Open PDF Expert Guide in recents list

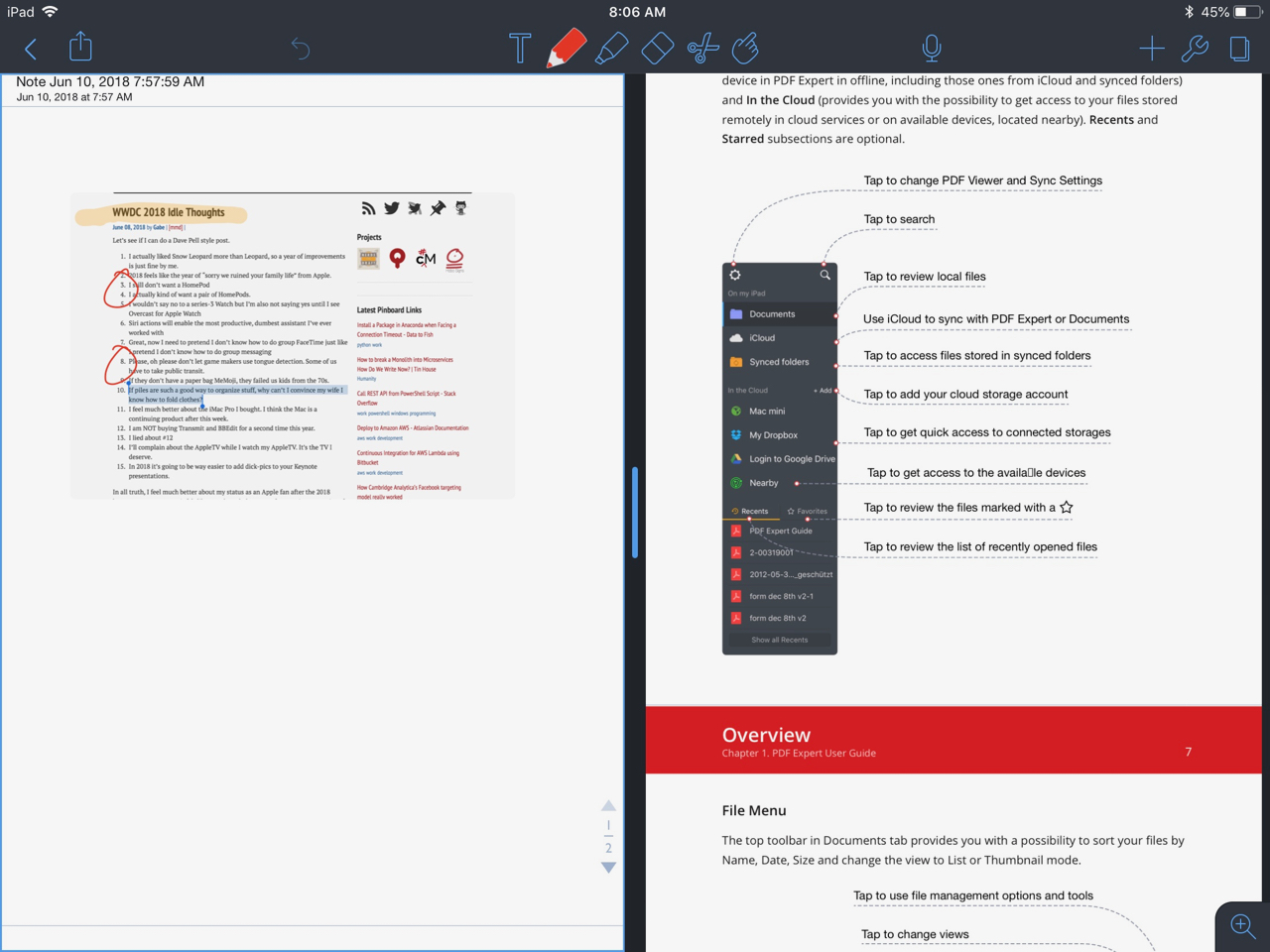click(x=780, y=531)
